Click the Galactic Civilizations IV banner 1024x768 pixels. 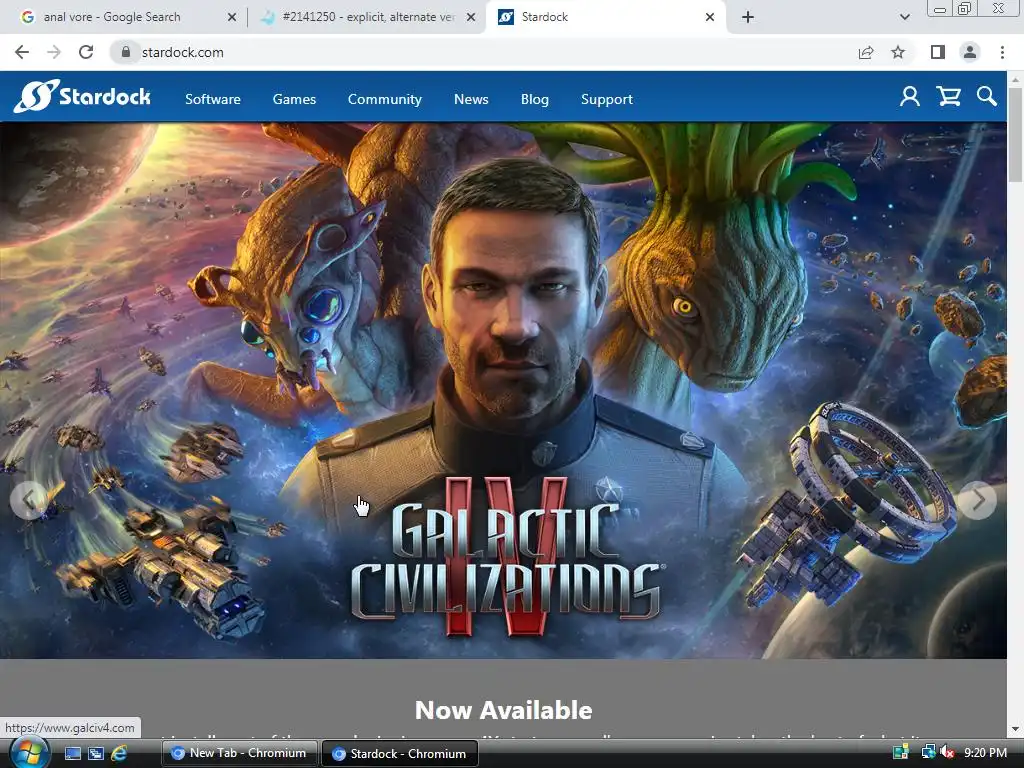click(x=504, y=391)
